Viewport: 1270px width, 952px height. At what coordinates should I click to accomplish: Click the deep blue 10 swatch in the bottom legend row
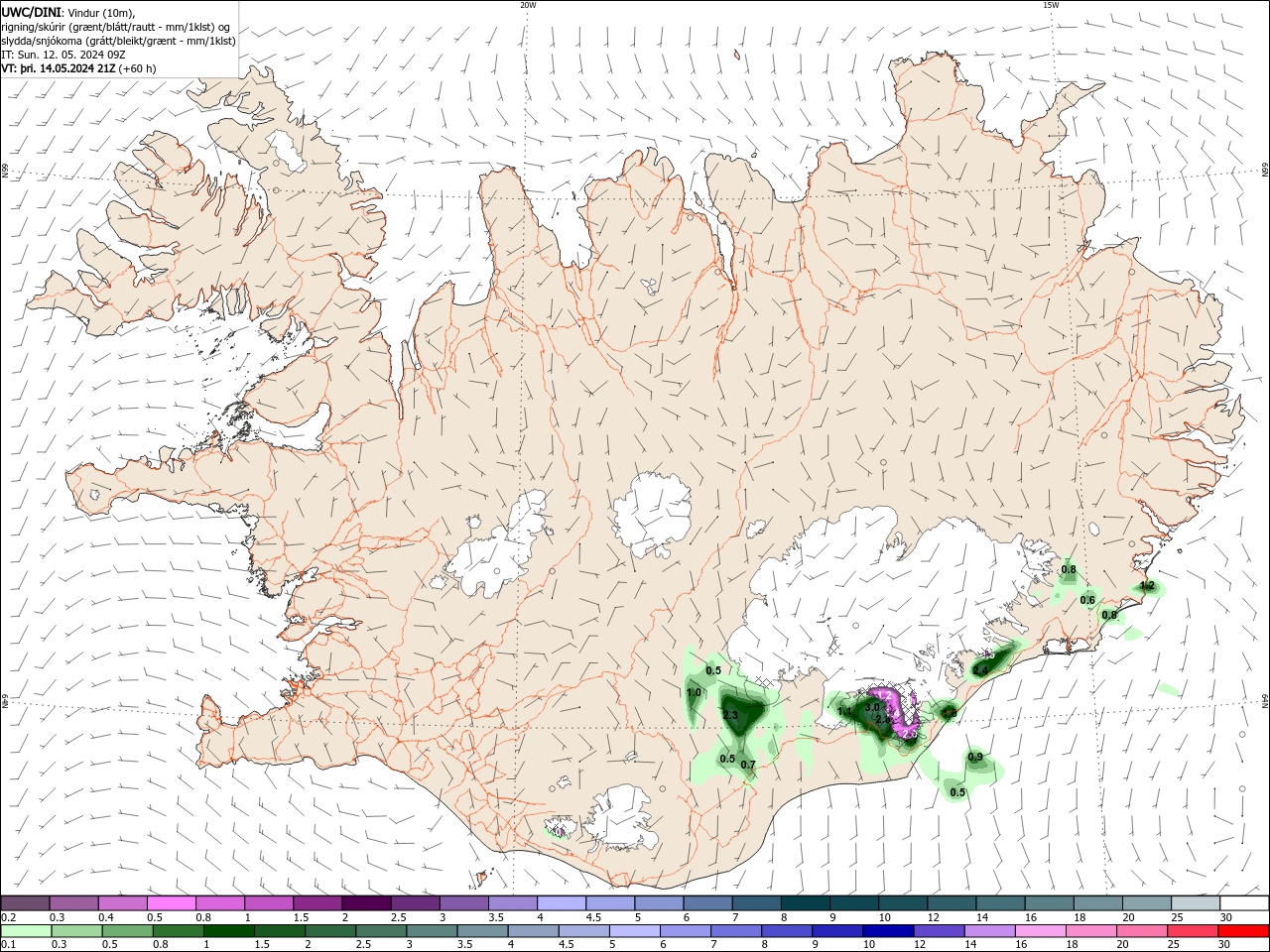[x=887, y=931]
